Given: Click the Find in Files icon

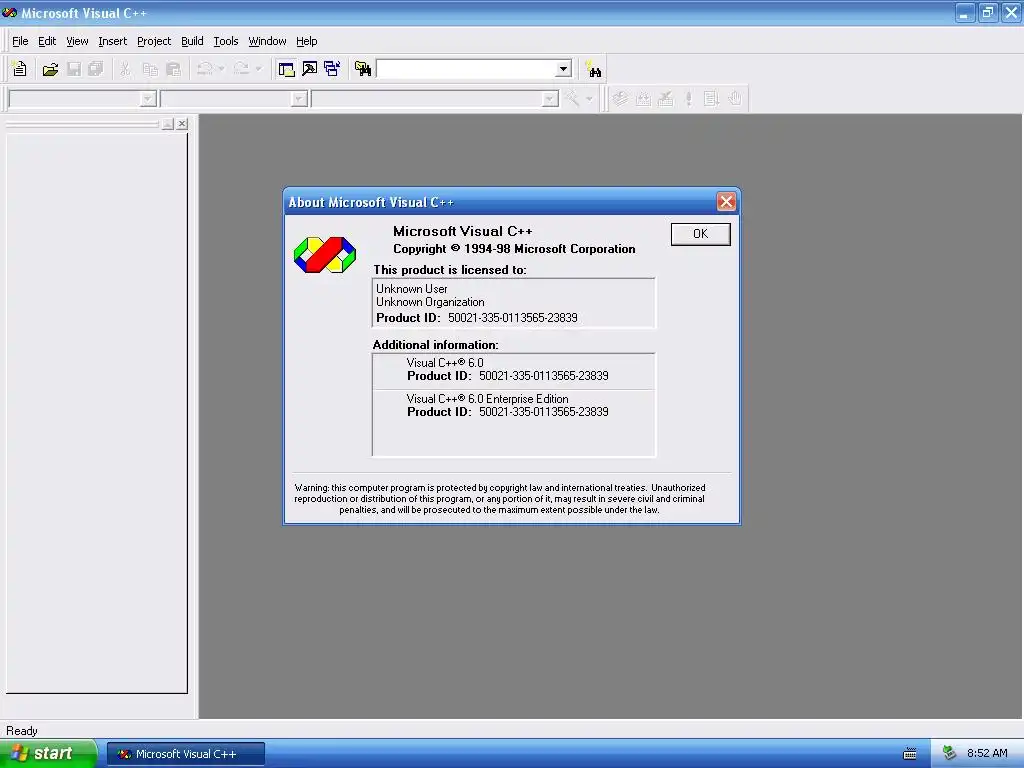Looking at the screenshot, I should click(x=362, y=69).
